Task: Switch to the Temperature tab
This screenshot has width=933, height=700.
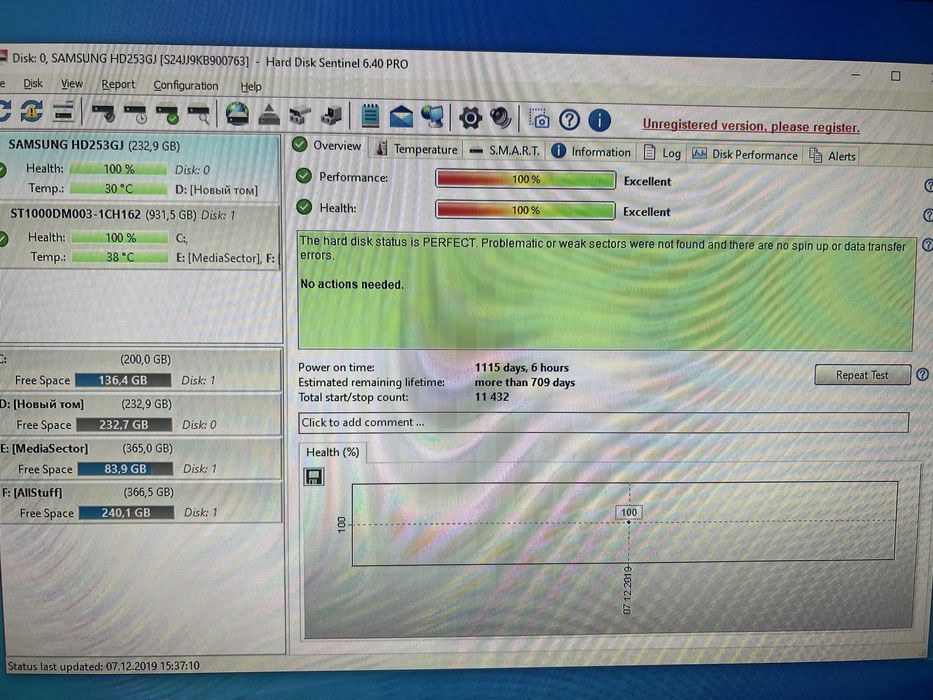Action: coord(417,149)
